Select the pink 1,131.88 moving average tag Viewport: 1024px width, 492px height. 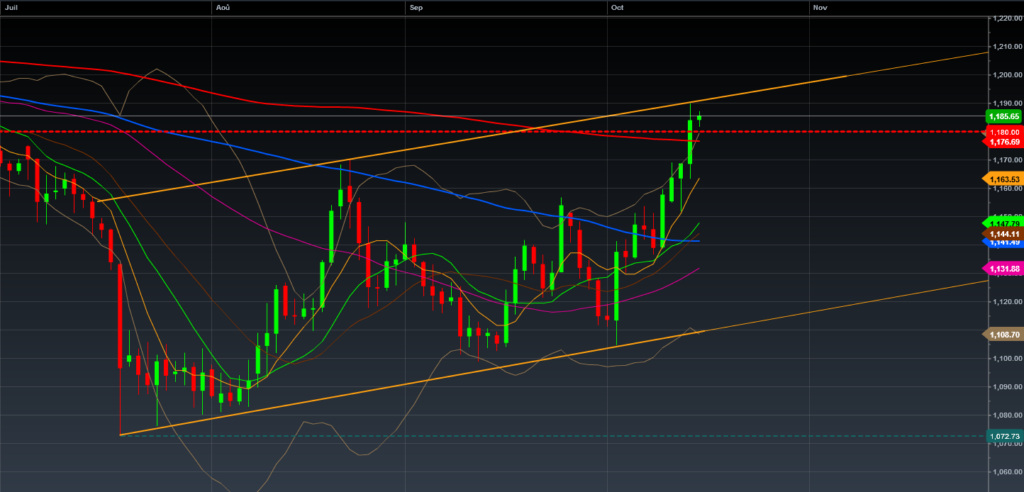pyautogui.click(x=1003, y=269)
